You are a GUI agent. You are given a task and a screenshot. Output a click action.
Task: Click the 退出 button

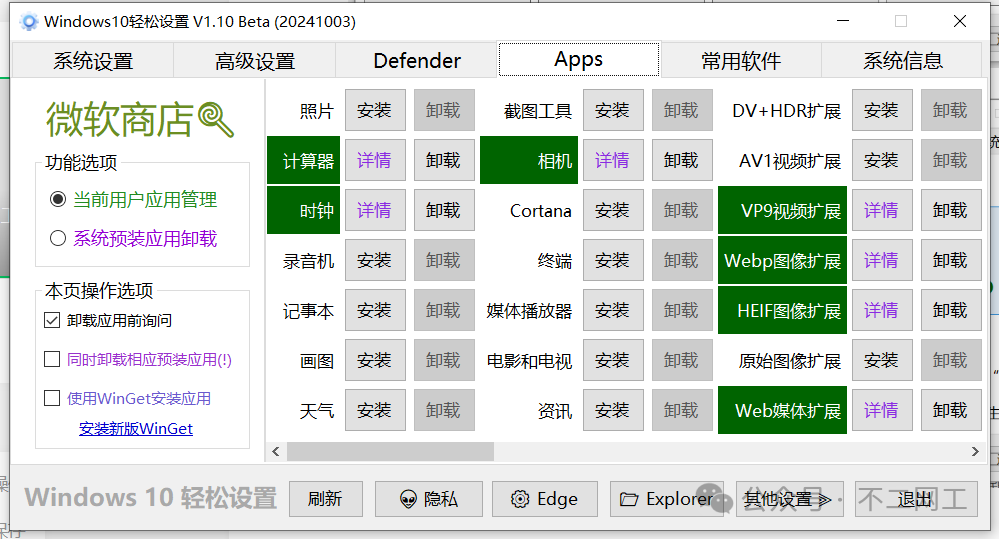pos(916,499)
